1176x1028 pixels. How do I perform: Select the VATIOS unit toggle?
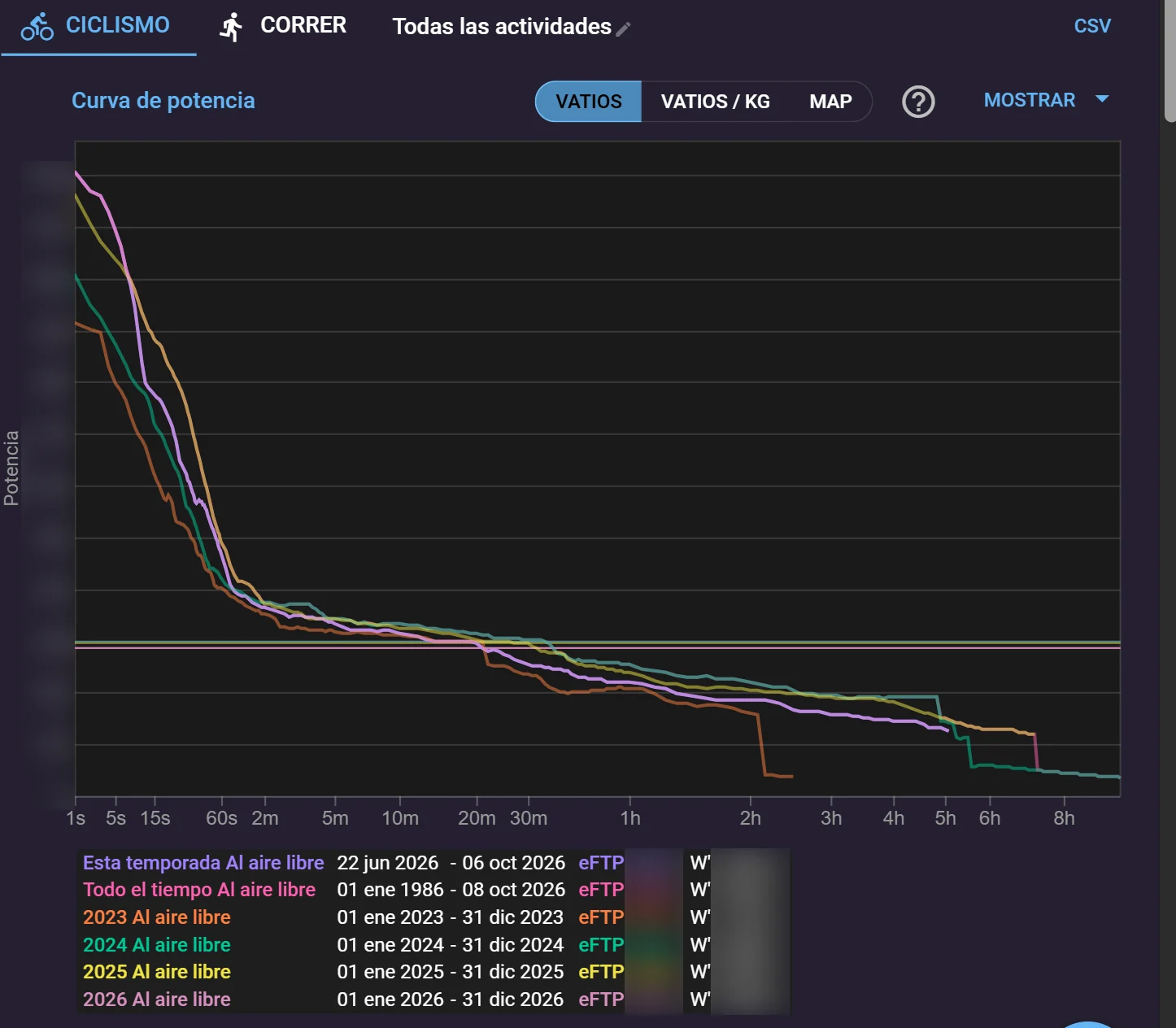pos(589,102)
